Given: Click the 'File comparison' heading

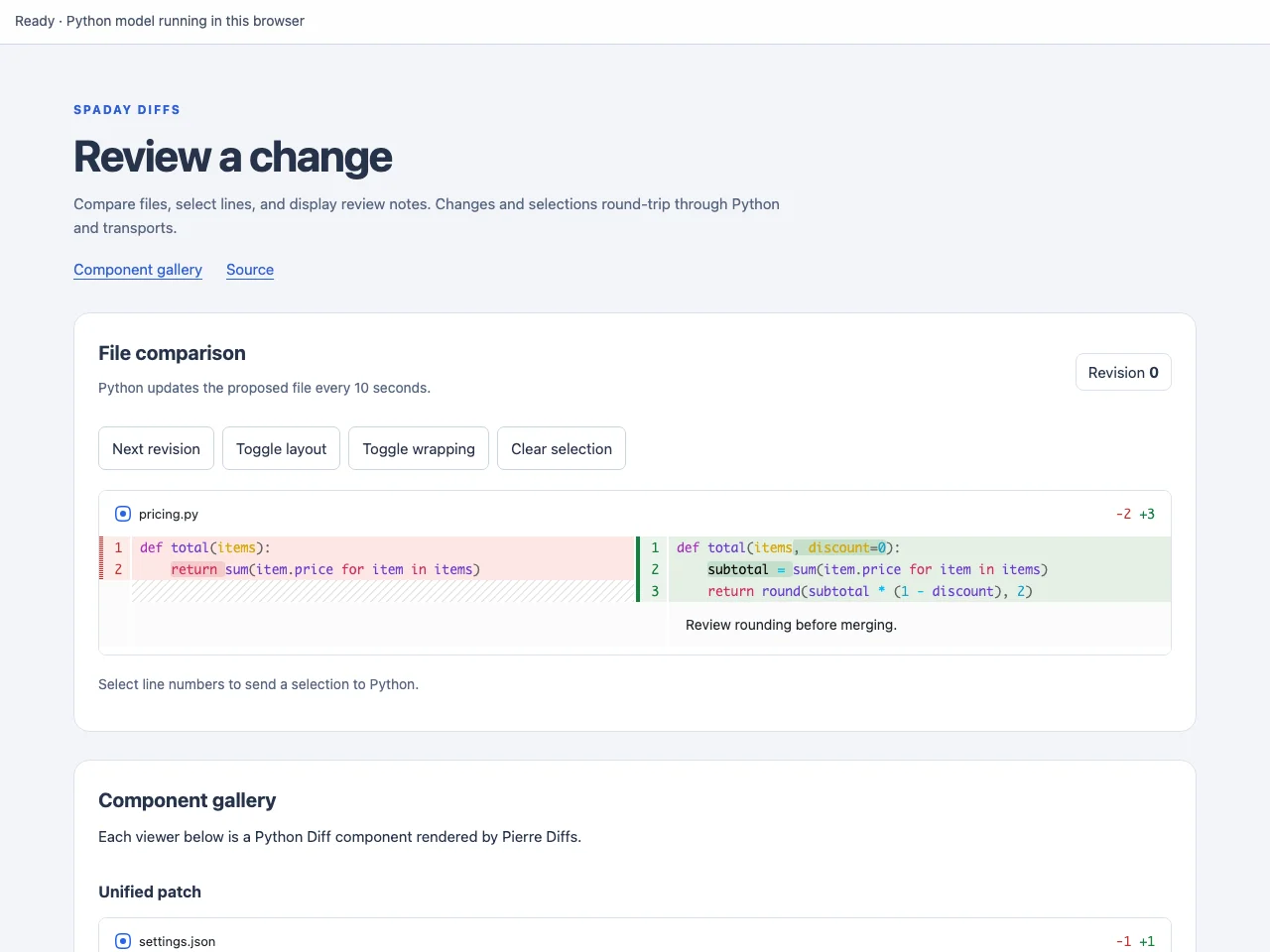Looking at the screenshot, I should pyautogui.click(x=172, y=353).
